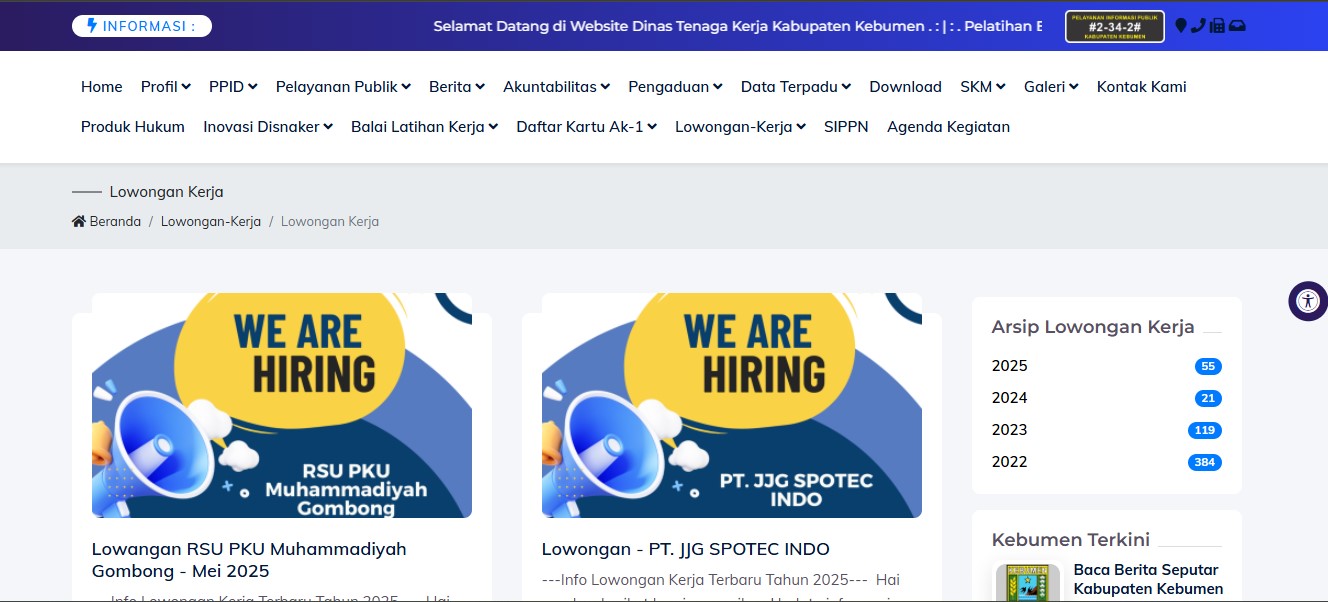
Task: Click the 55 count badge for 2025
Action: (x=1208, y=366)
